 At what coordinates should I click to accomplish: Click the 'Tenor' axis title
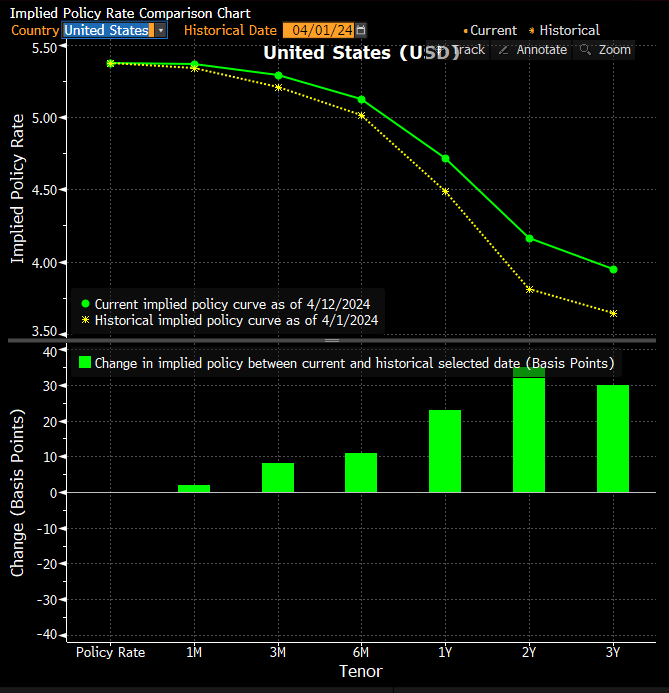tap(361, 671)
